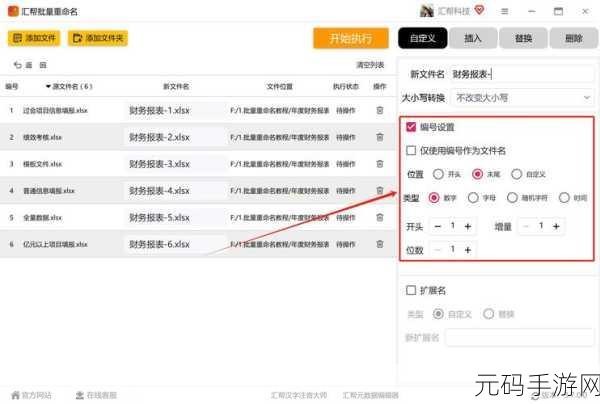The image size is (600, 404).
Task: Choose 字母 as numbering type
Action: pos(473,198)
